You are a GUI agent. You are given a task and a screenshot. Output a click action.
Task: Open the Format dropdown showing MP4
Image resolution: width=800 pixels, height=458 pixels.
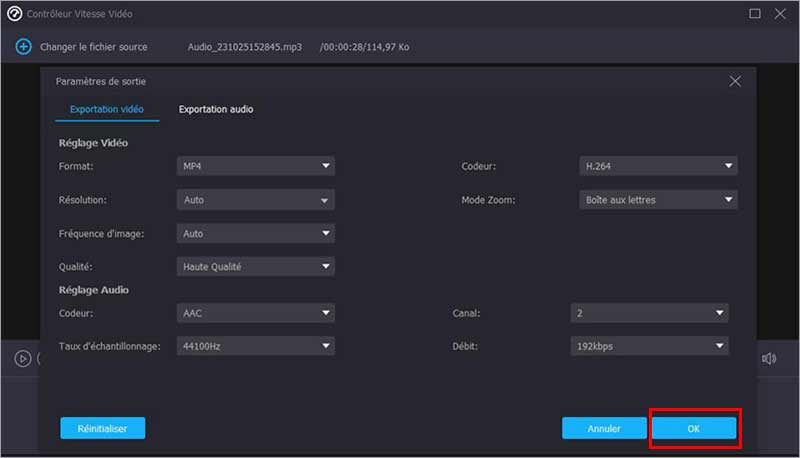pos(256,166)
